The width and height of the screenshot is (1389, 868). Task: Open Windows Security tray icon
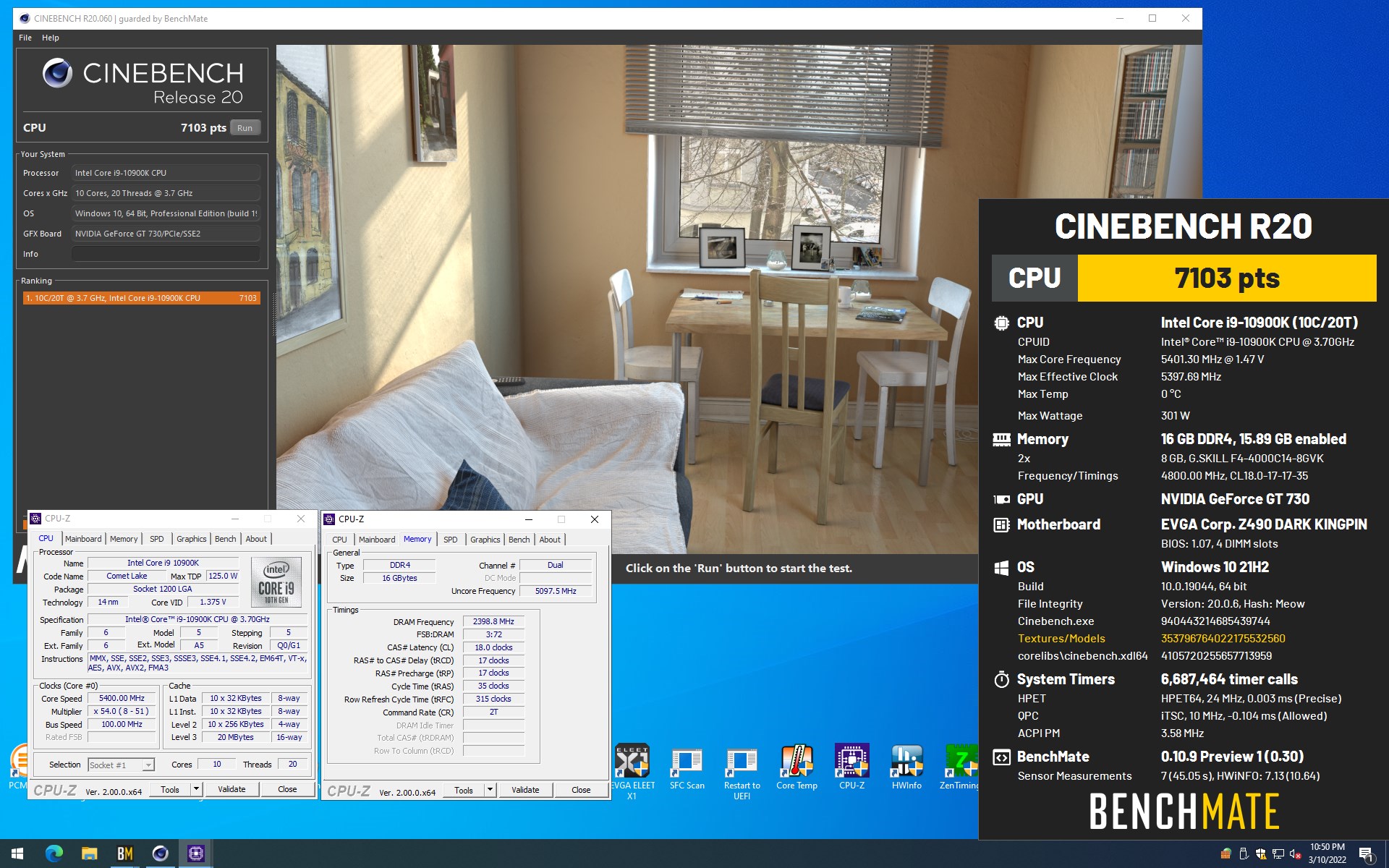coord(1261,854)
